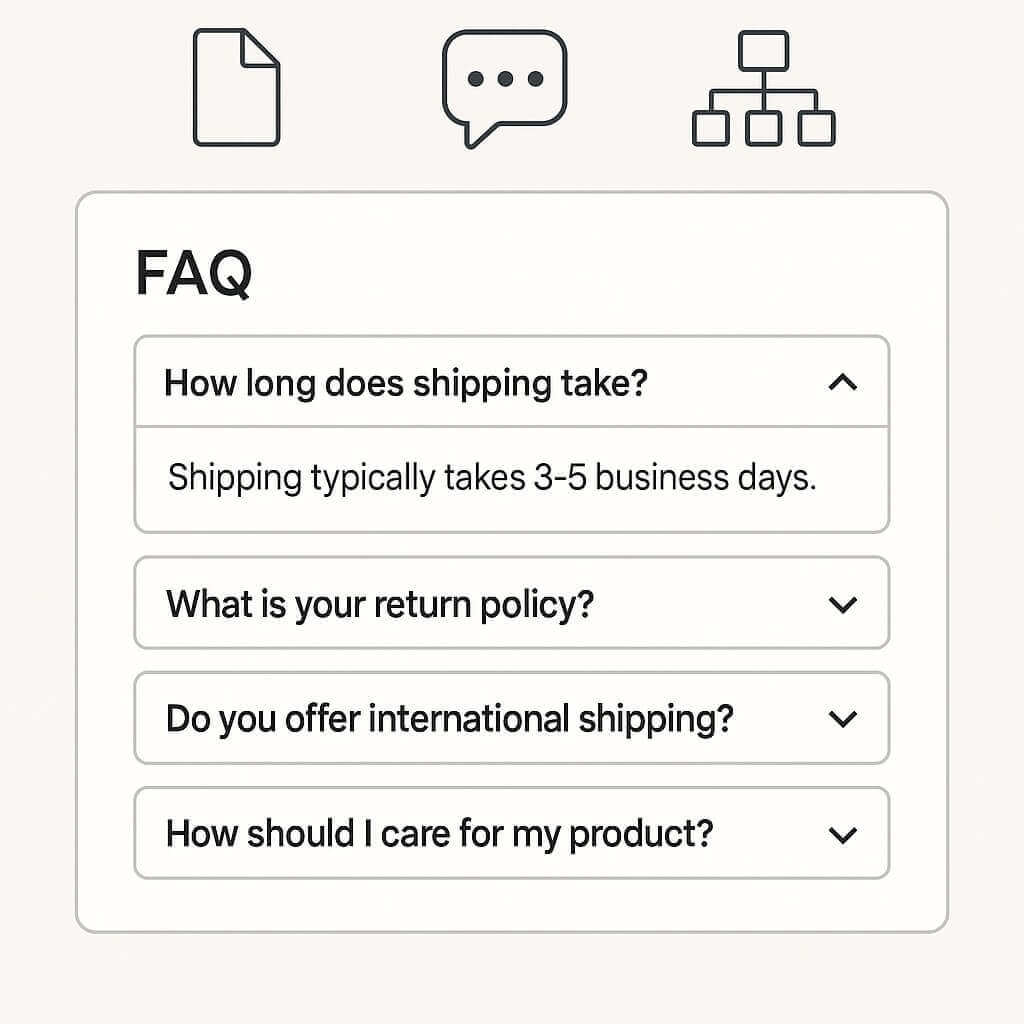Click the FAQ heading

point(194,273)
